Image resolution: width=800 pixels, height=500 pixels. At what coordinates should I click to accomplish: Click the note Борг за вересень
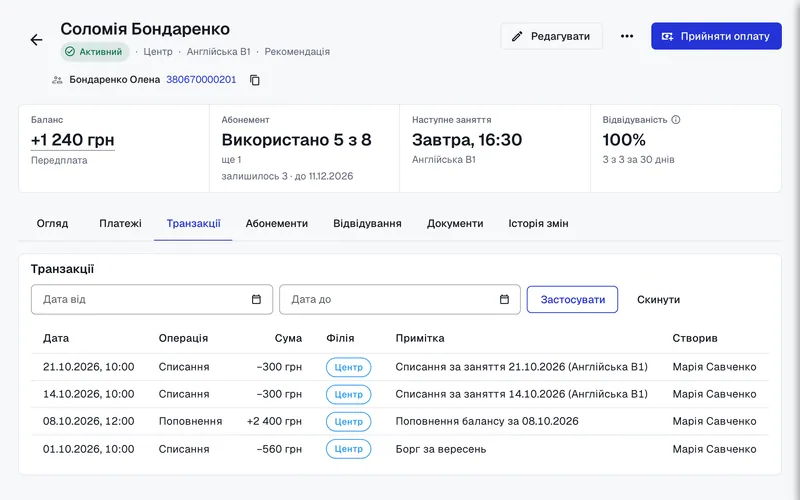click(441, 449)
